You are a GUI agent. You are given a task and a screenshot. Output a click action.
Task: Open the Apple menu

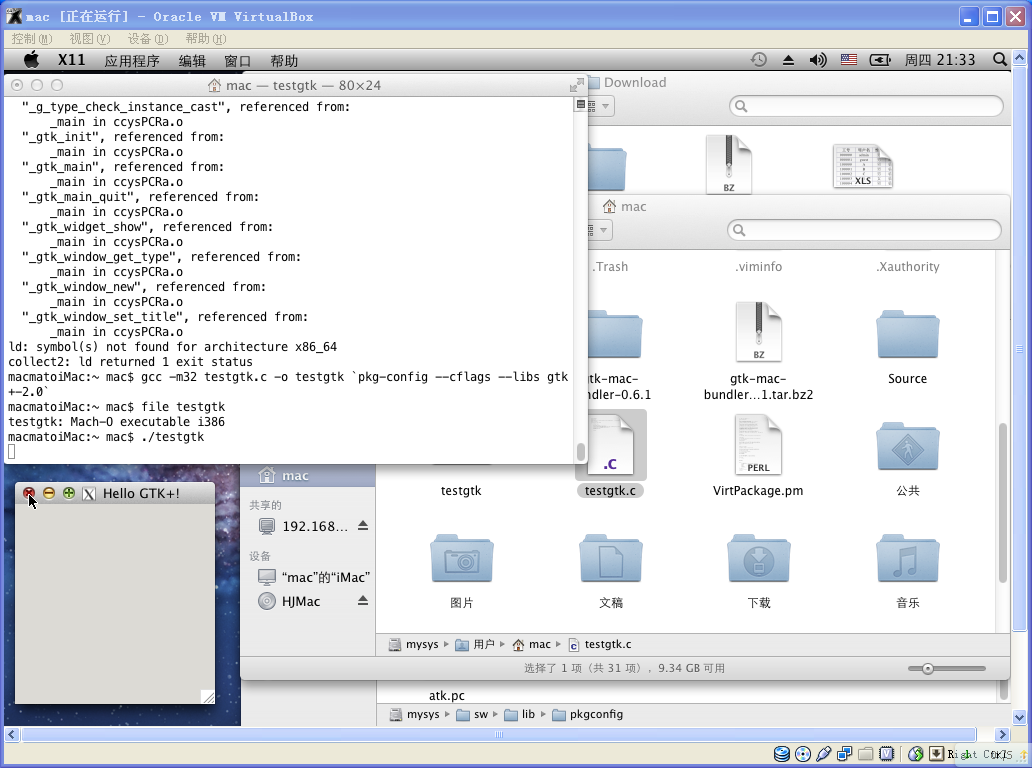coord(31,60)
